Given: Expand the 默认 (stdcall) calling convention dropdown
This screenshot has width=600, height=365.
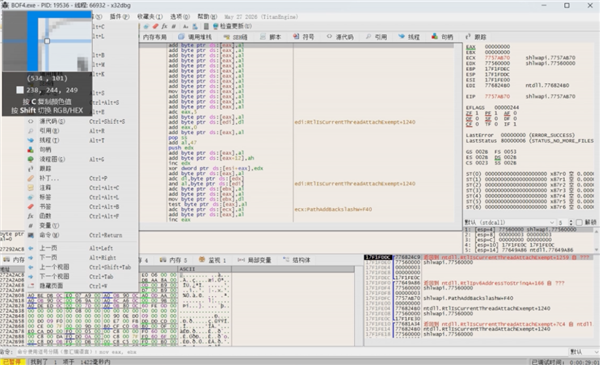Looking at the screenshot, I should [509, 222].
